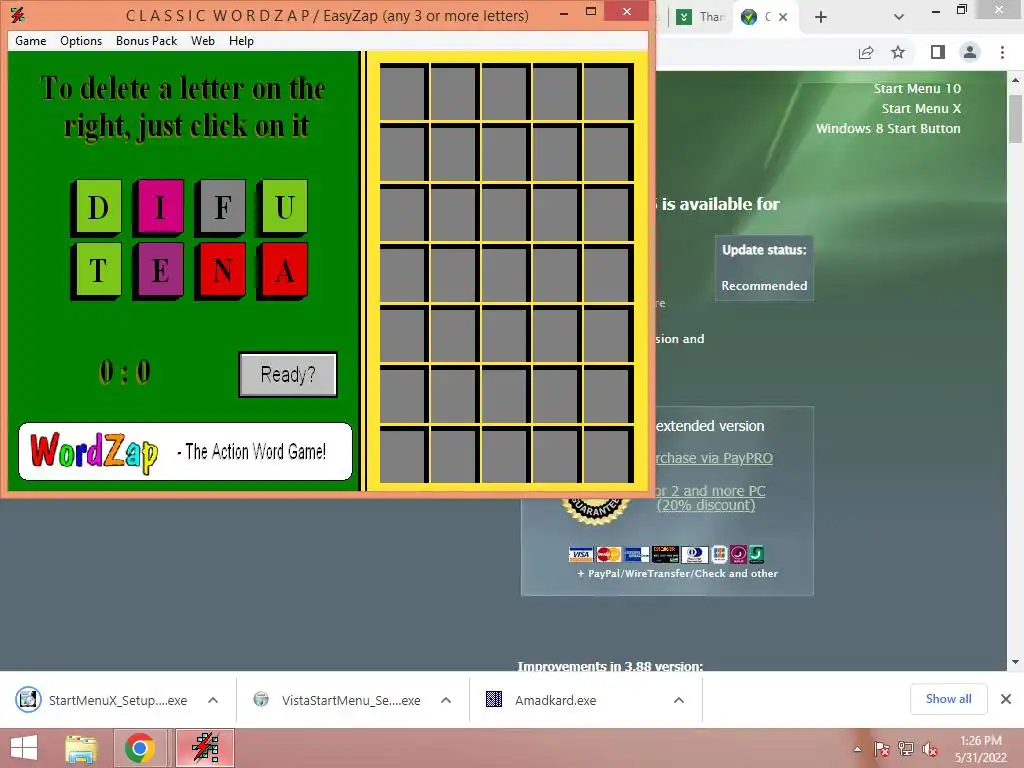
Task: Click the Visa card payment icon
Action: (581, 554)
